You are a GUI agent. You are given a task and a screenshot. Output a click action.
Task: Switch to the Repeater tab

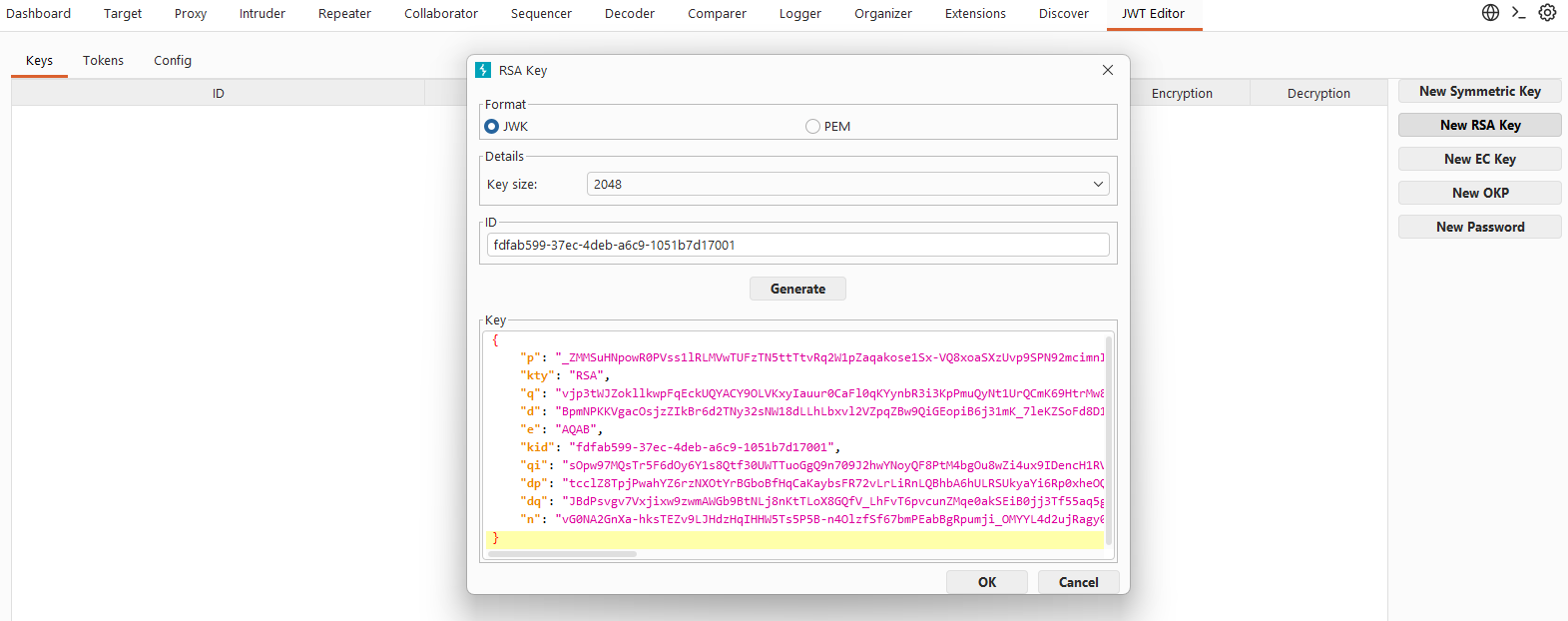(x=344, y=14)
